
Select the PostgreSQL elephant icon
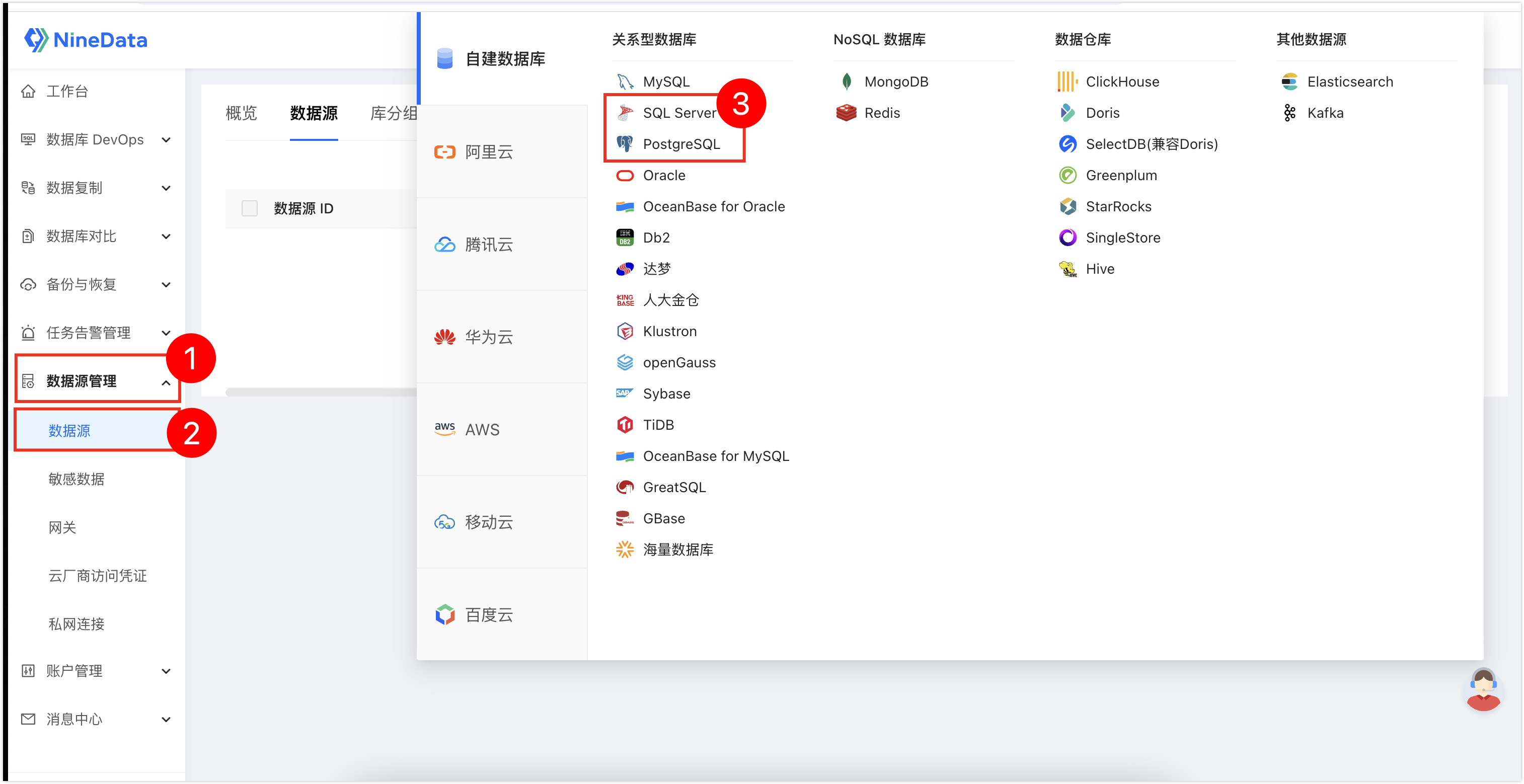point(625,144)
